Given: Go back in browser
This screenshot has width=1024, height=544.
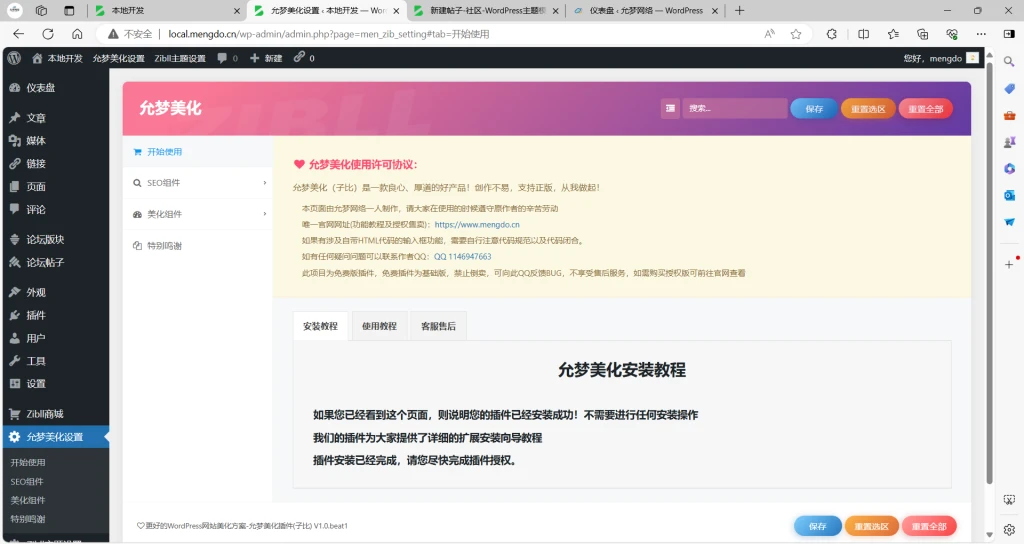Looking at the screenshot, I should pos(18,34).
